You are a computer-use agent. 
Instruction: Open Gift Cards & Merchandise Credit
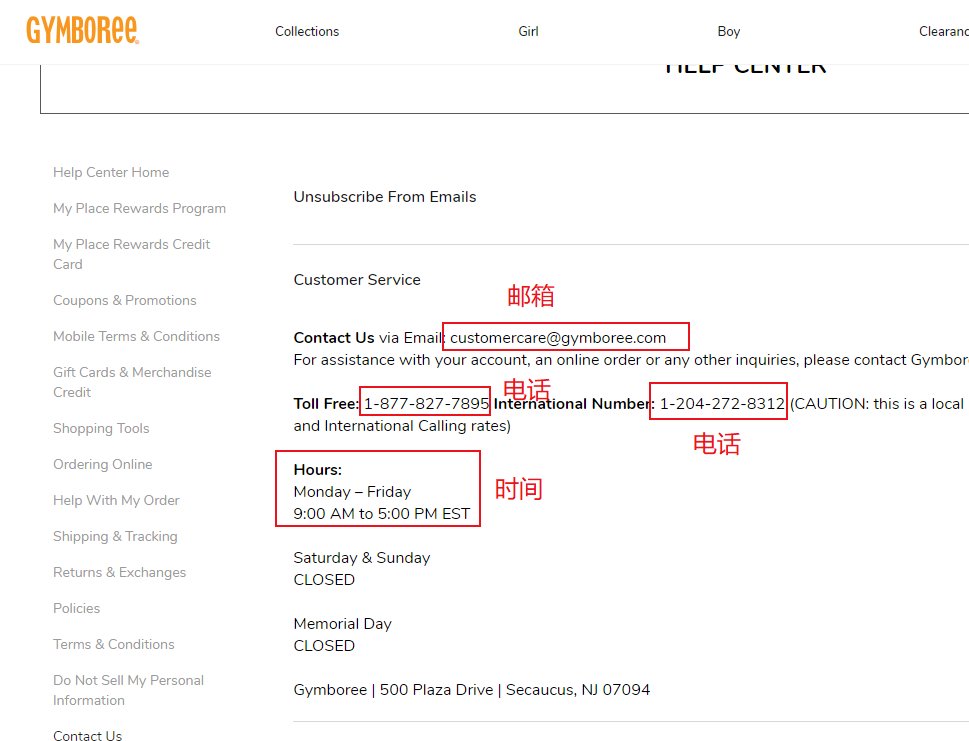click(x=132, y=382)
